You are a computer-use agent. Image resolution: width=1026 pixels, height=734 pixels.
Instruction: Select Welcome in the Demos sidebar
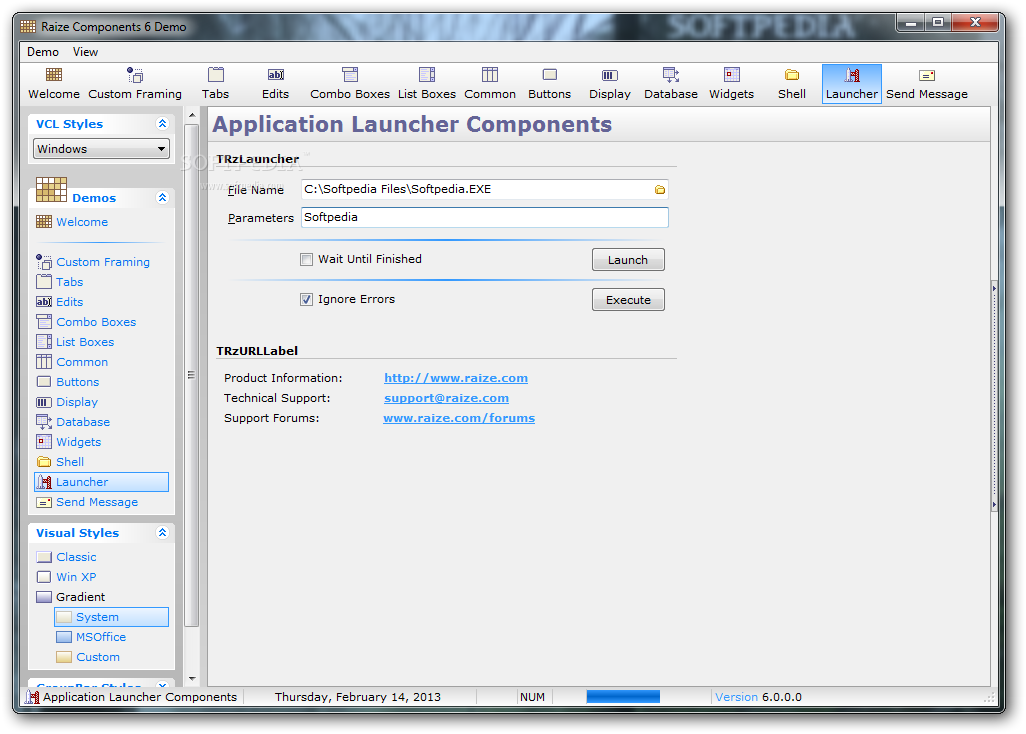point(72,222)
